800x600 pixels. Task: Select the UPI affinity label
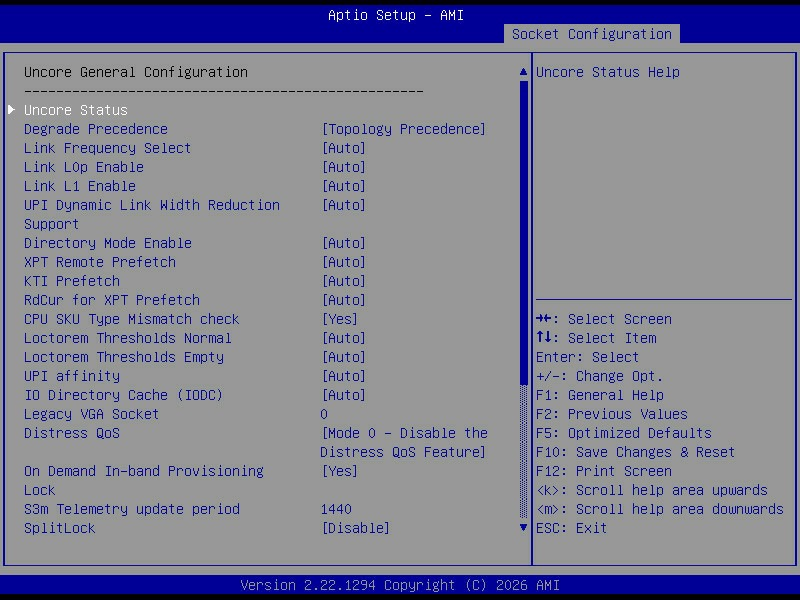click(x=72, y=376)
